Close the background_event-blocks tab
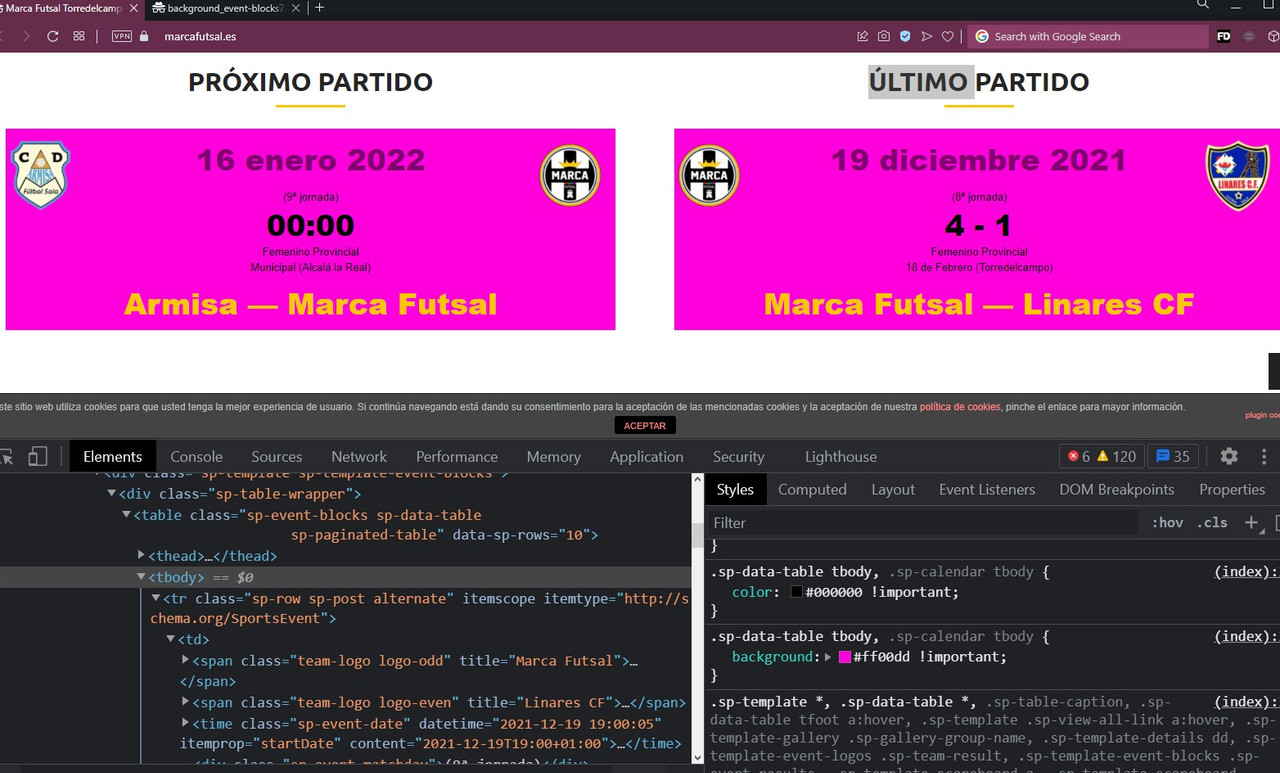Image resolution: width=1280 pixels, height=773 pixels. tap(296, 8)
